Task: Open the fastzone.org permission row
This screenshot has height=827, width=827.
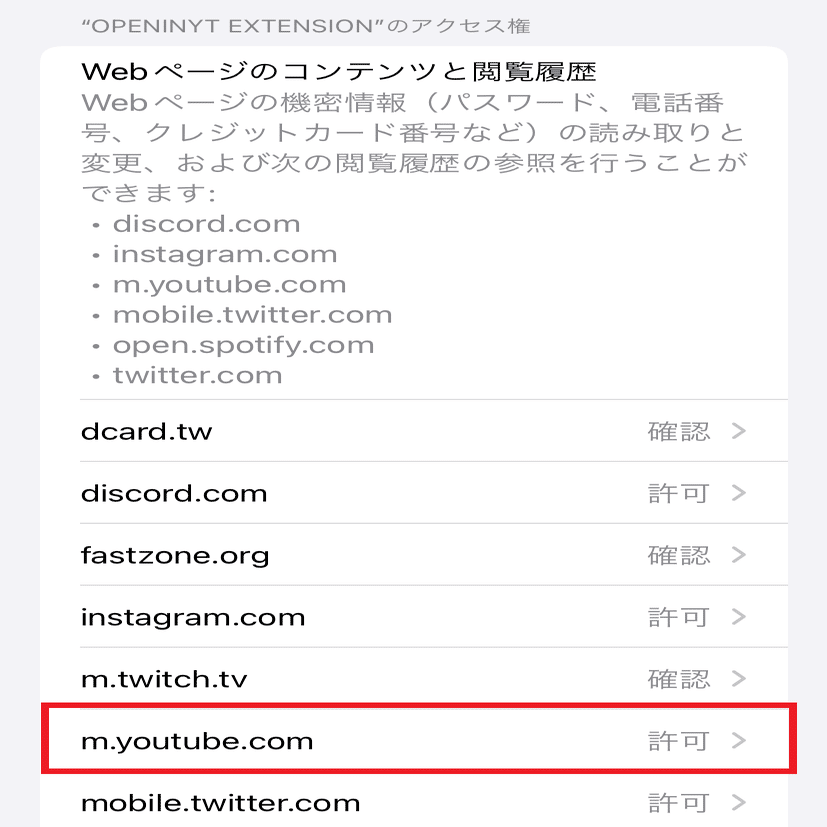Action: tap(414, 555)
